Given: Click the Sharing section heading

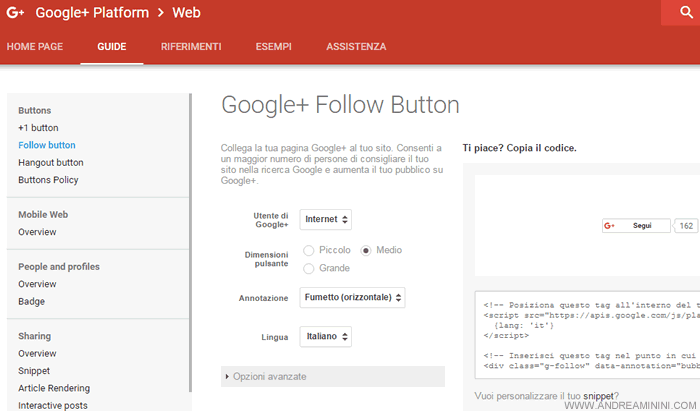Looking at the screenshot, I should click(x=34, y=336).
